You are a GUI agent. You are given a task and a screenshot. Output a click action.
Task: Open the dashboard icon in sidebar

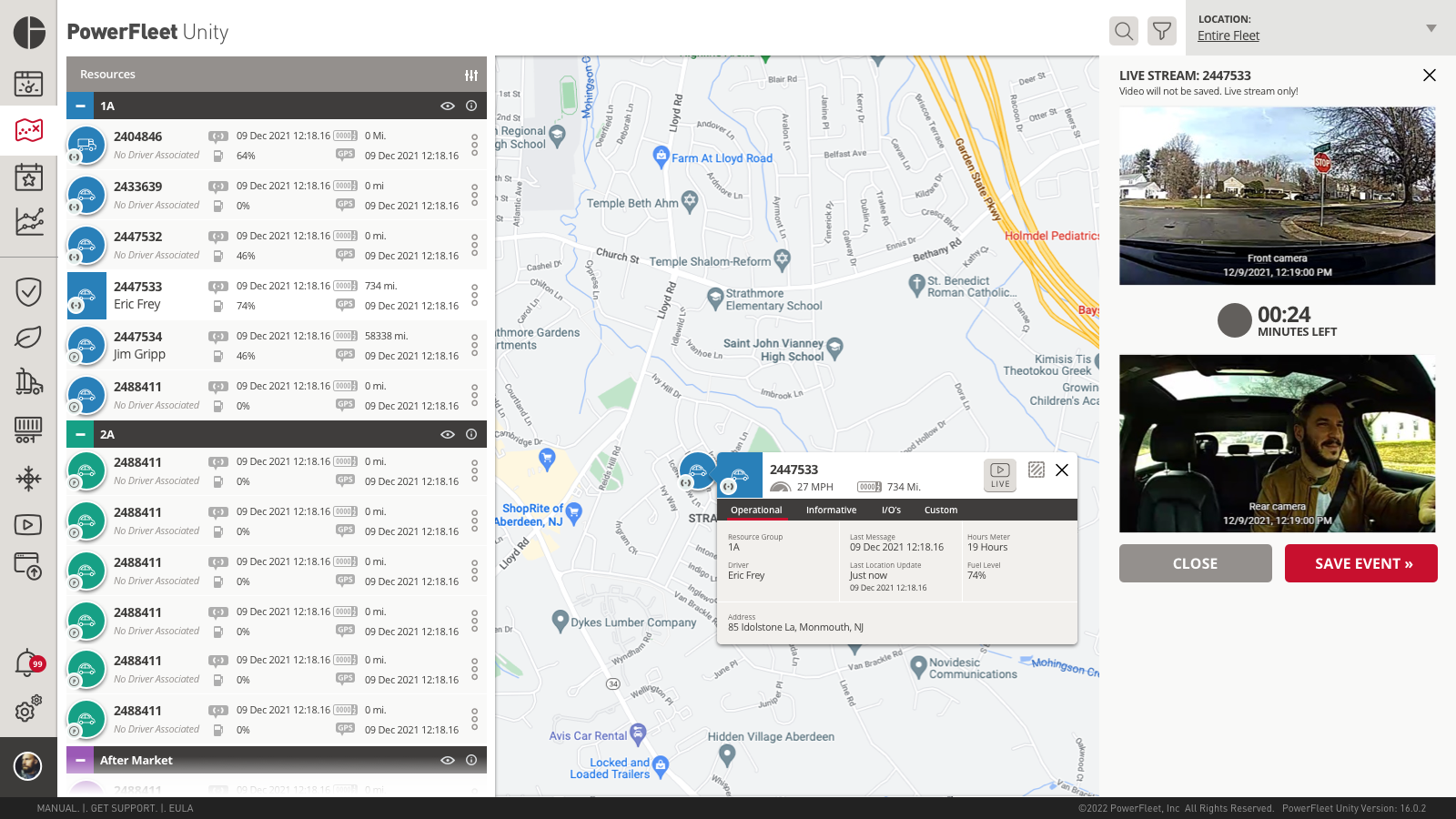pos(29,84)
